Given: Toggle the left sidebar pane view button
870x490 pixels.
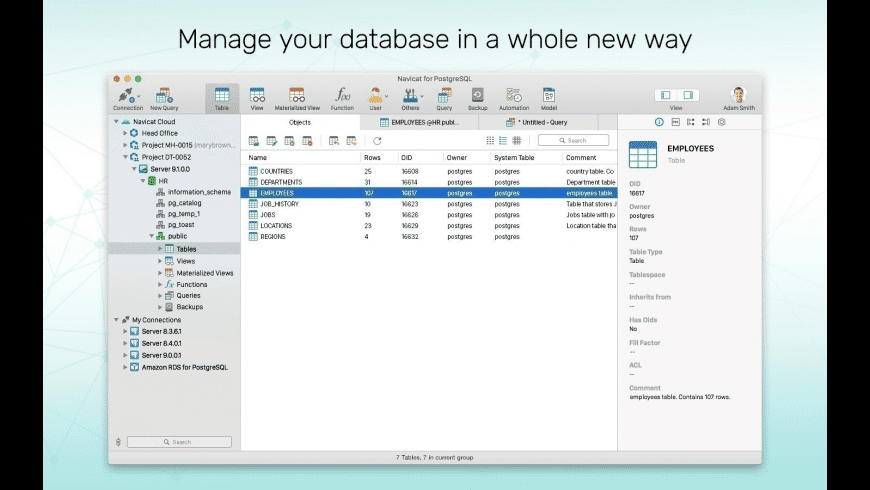Looking at the screenshot, I should click(666, 95).
